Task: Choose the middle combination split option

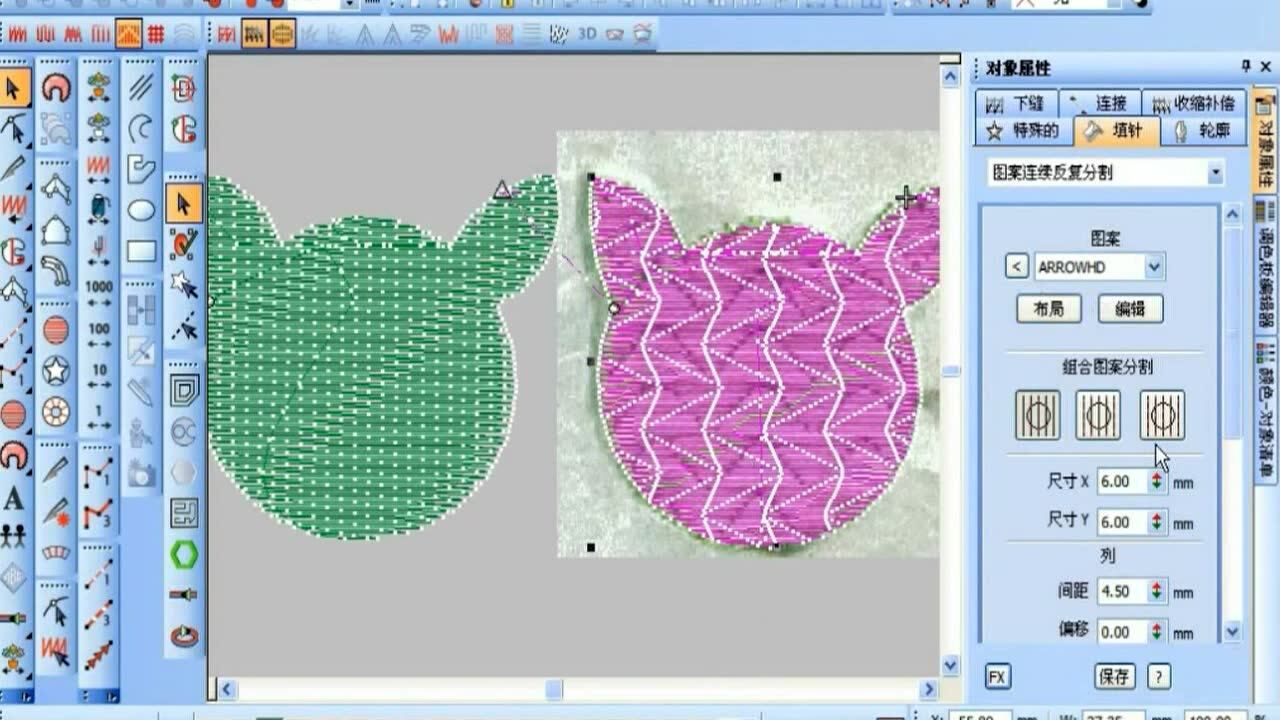Action: pos(1097,415)
